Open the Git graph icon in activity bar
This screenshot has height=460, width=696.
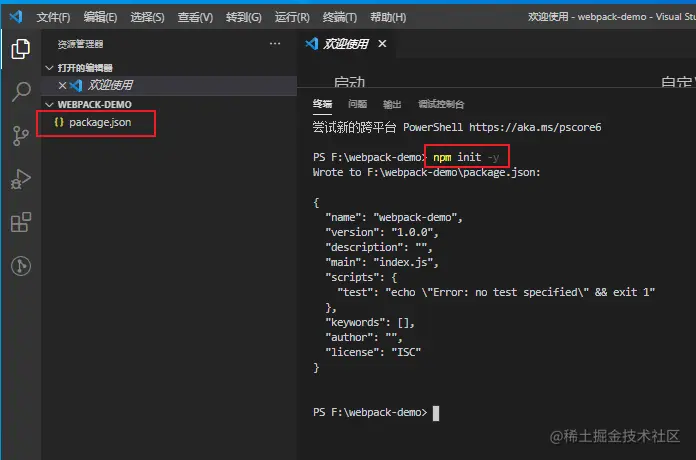coord(21,266)
